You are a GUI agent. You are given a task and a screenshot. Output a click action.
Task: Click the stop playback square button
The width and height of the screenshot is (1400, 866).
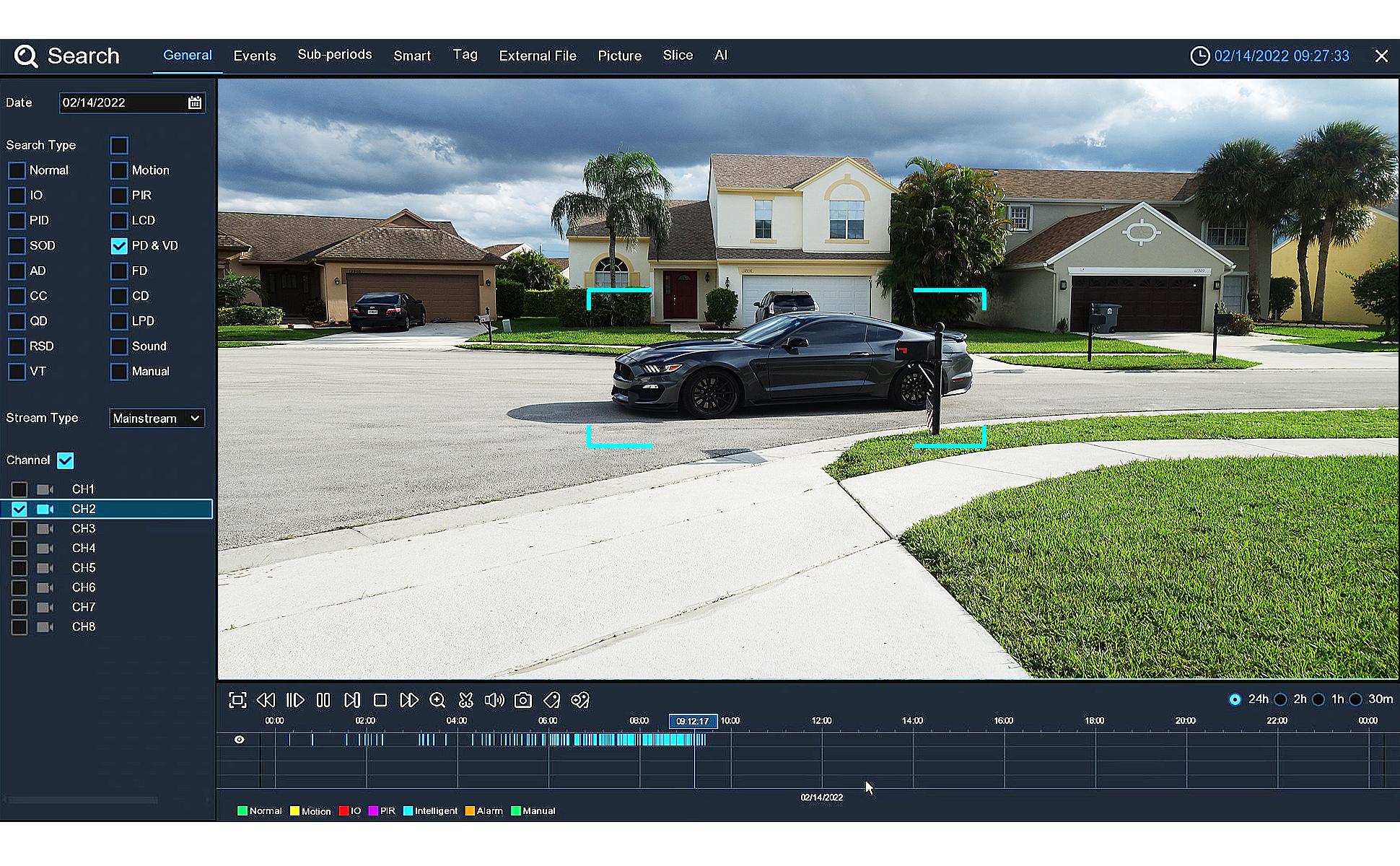[380, 700]
